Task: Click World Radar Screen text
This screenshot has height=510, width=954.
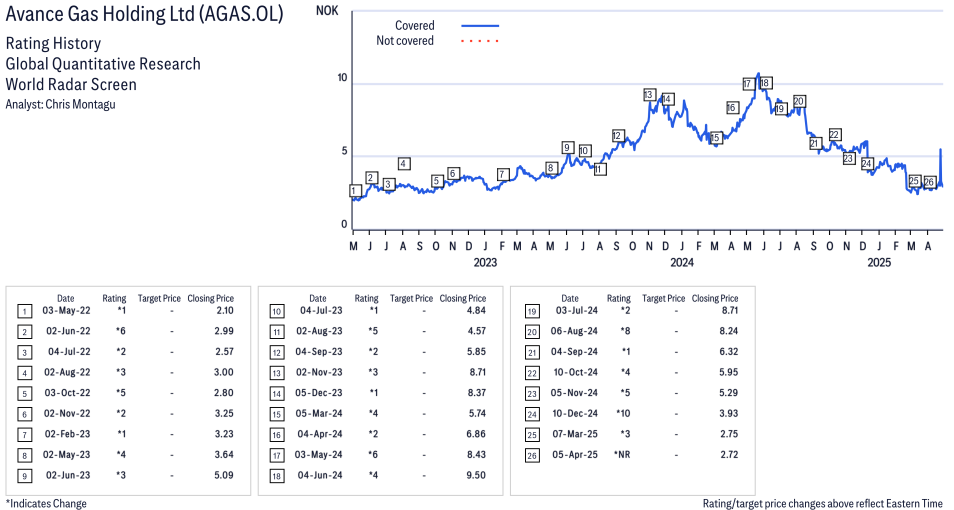Action: coord(71,84)
